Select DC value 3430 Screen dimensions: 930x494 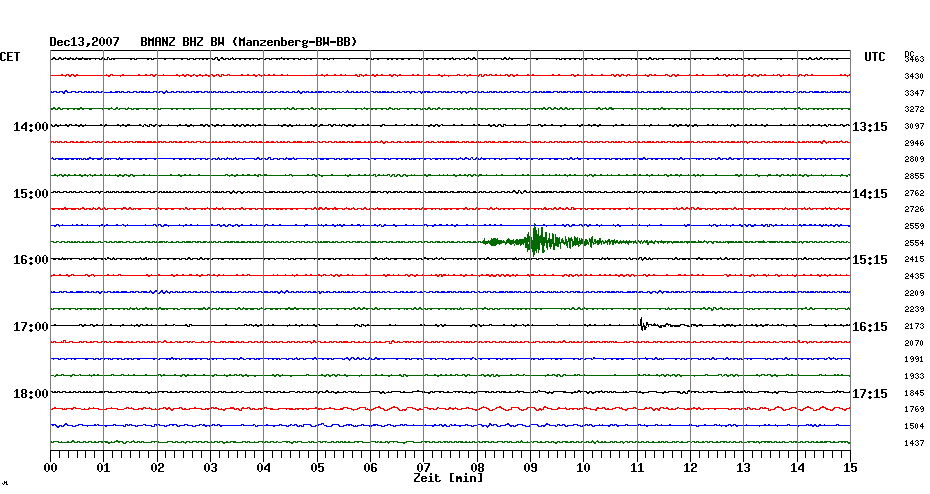click(x=914, y=77)
